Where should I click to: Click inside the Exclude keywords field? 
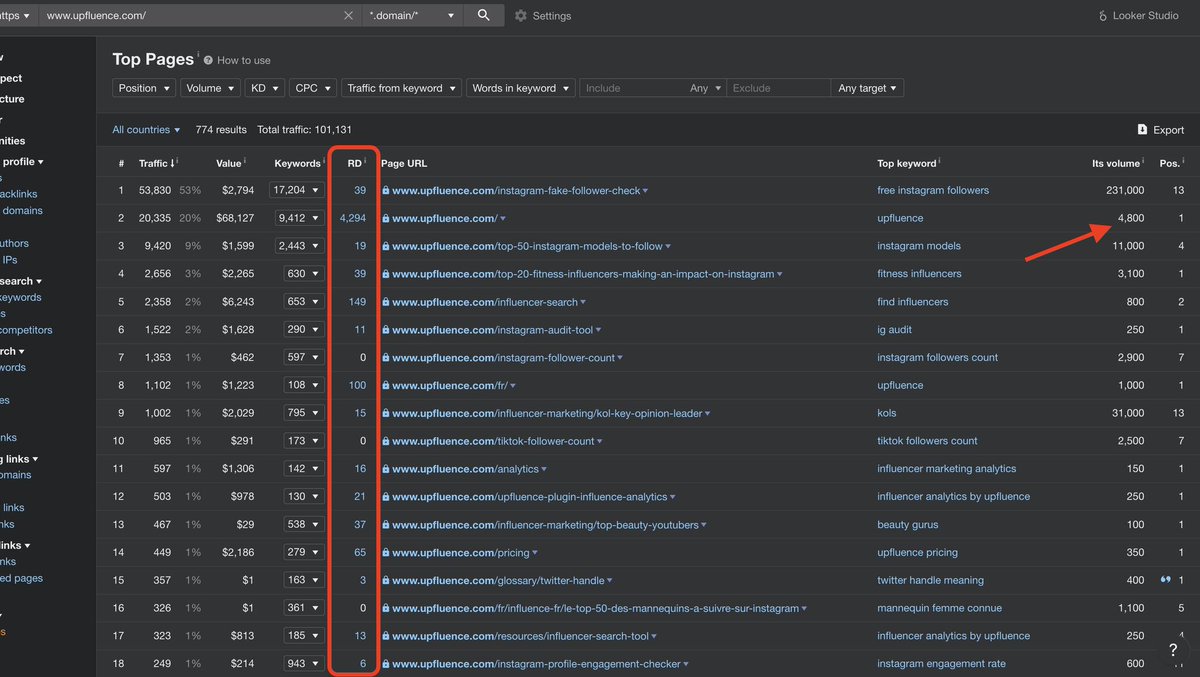pyautogui.click(x=778, y=88)
